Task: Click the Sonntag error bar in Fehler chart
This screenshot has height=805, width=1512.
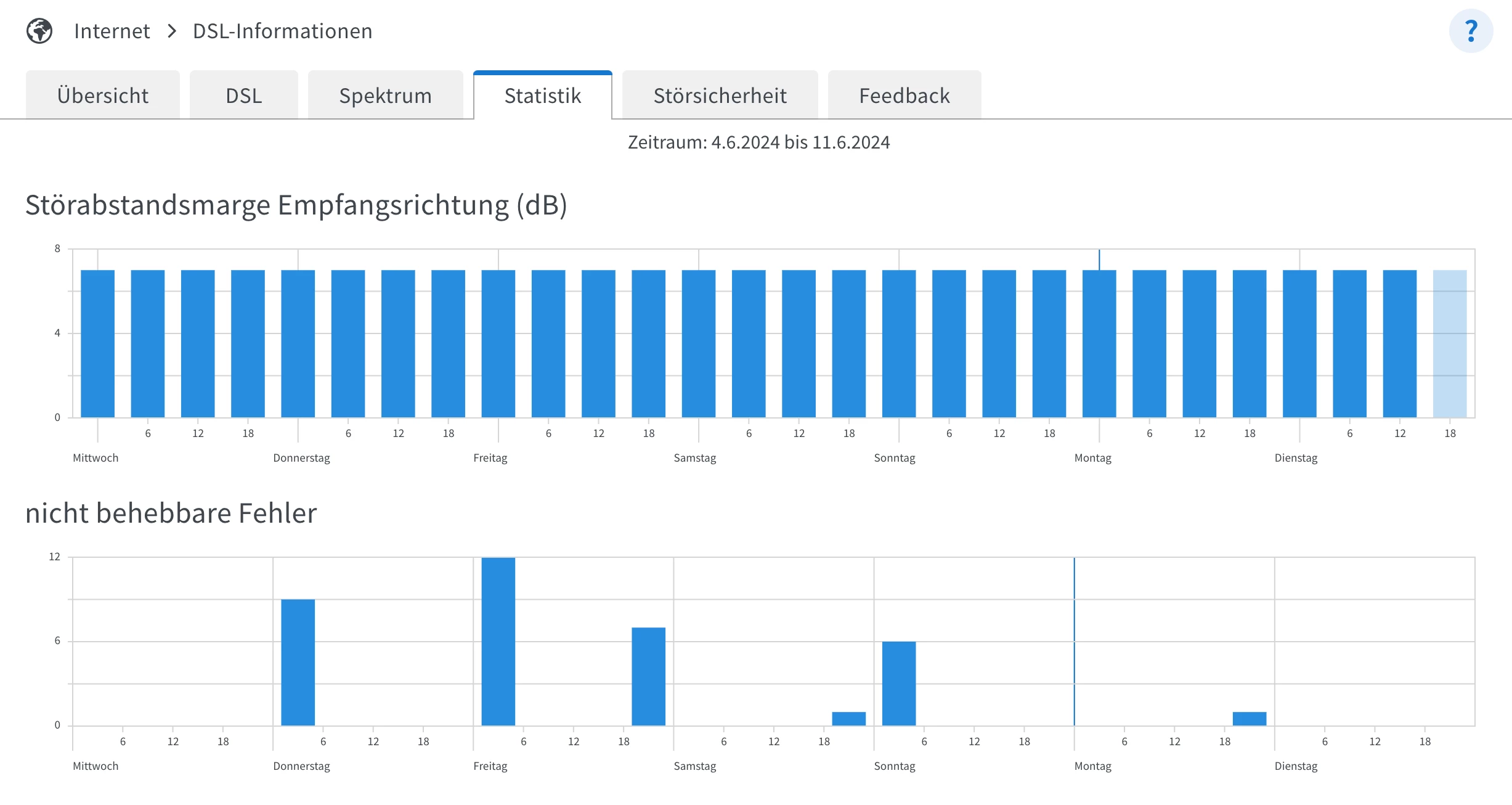Action: tap(898, 683)
